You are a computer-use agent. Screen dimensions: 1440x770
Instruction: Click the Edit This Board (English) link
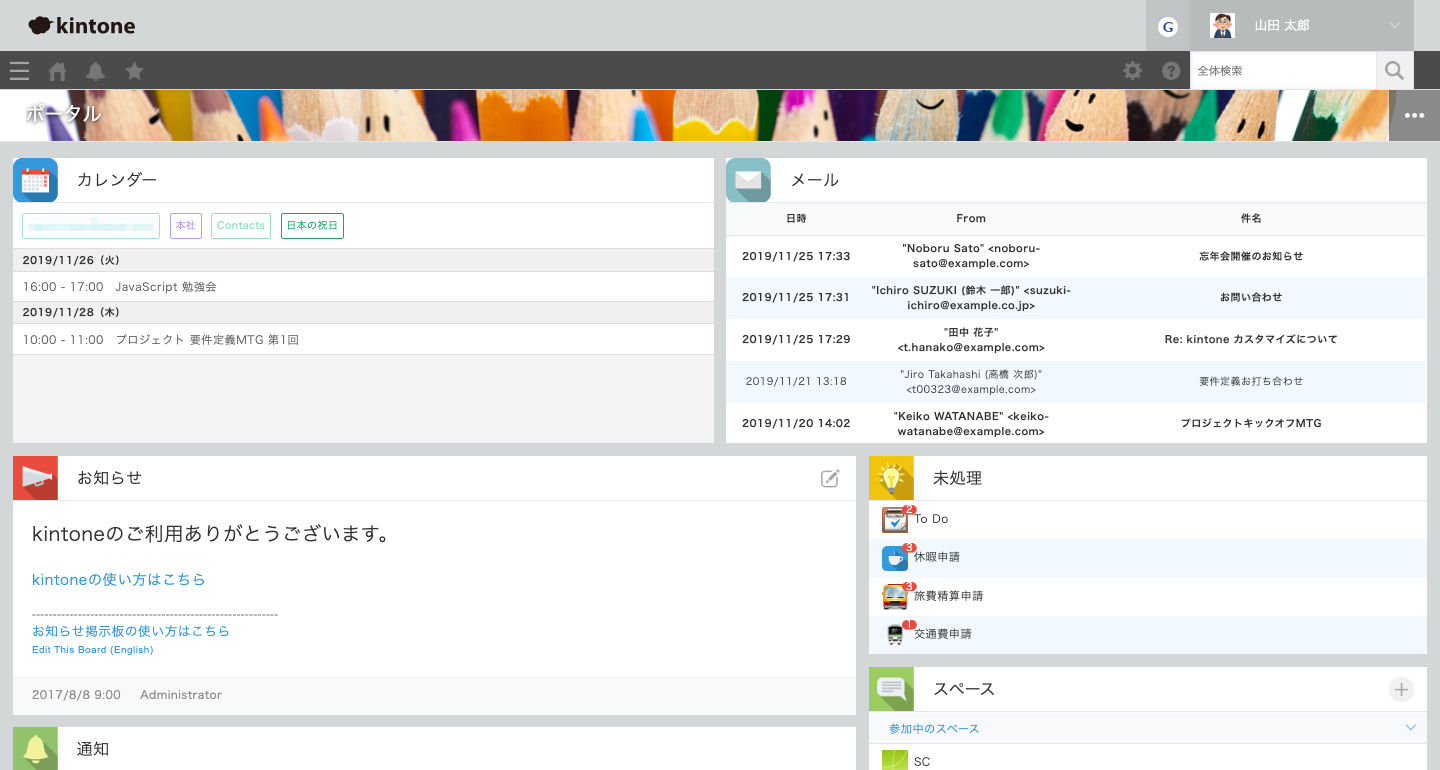point(92,650)
